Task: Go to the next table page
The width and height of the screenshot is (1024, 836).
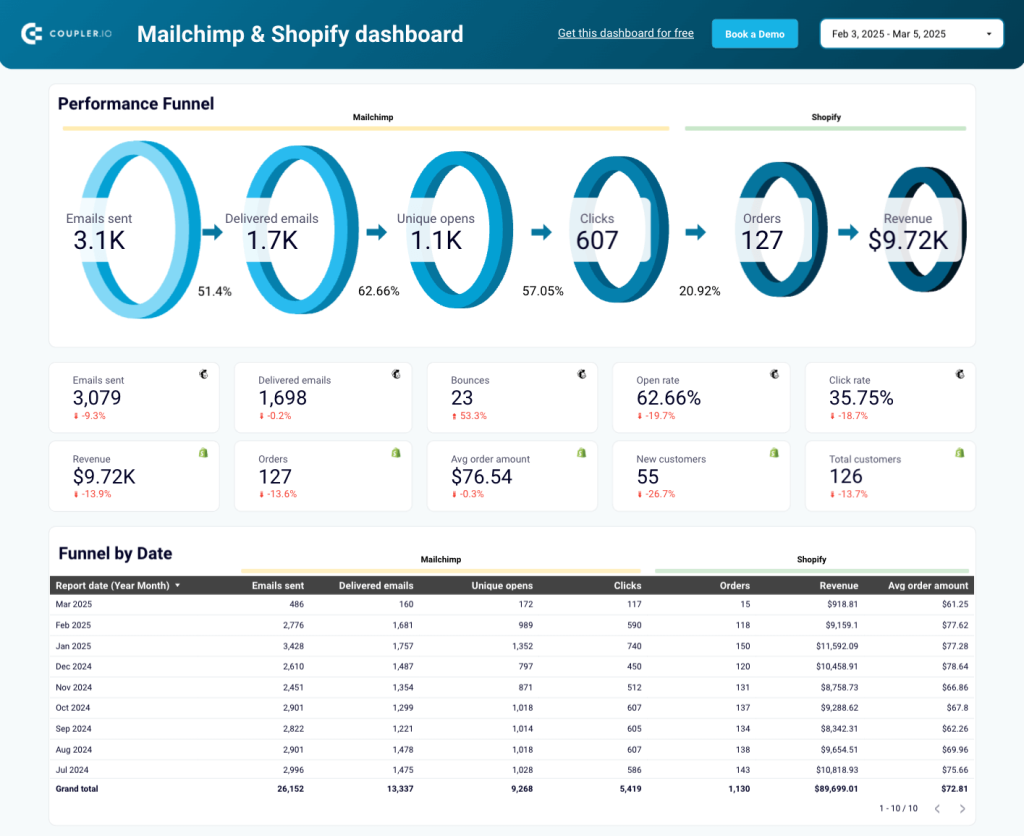Action: coord(962,809)
